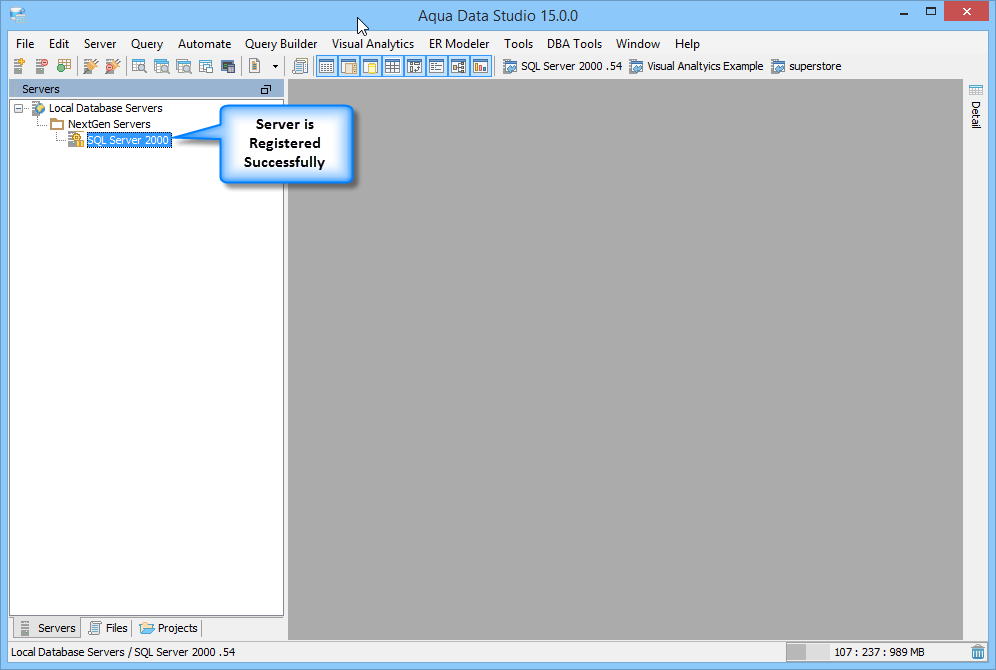Open the Automate menu

coord(204,44)
